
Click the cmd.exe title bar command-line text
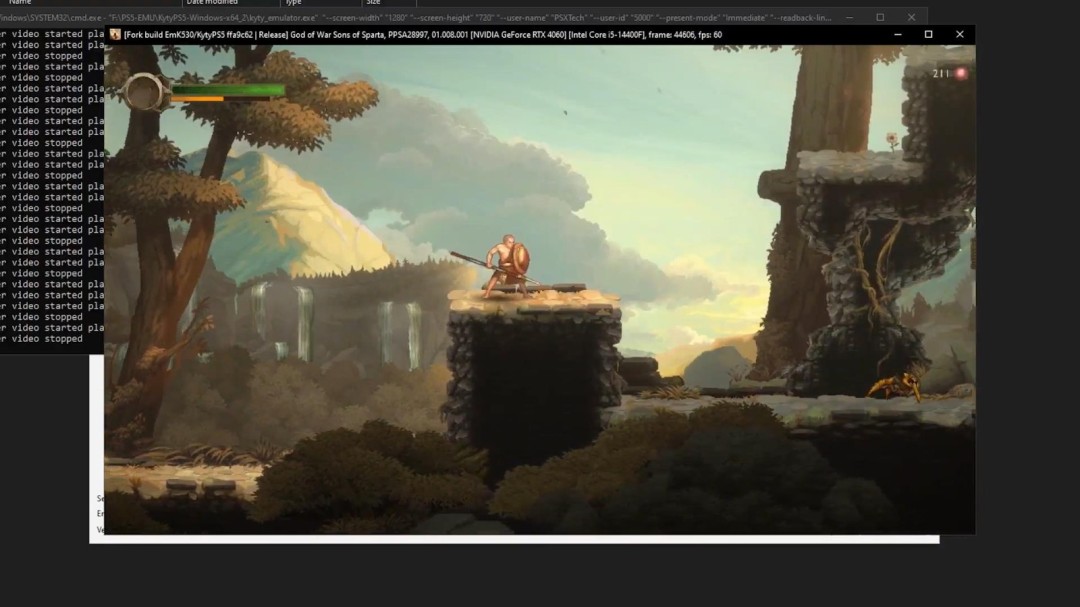click(416, 17)
